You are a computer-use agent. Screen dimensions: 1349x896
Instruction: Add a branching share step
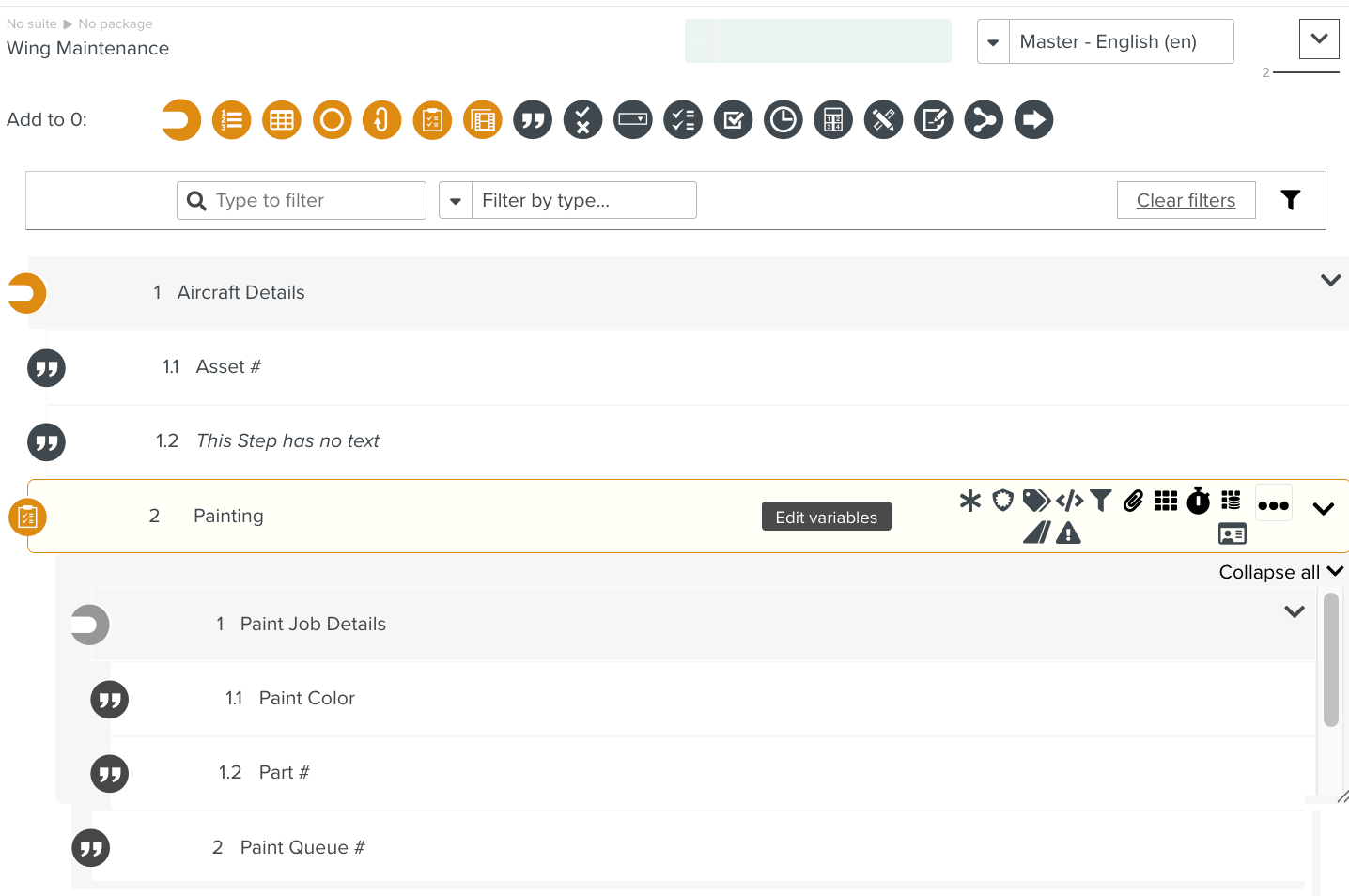pyautogui.click(x=984, y=120)
